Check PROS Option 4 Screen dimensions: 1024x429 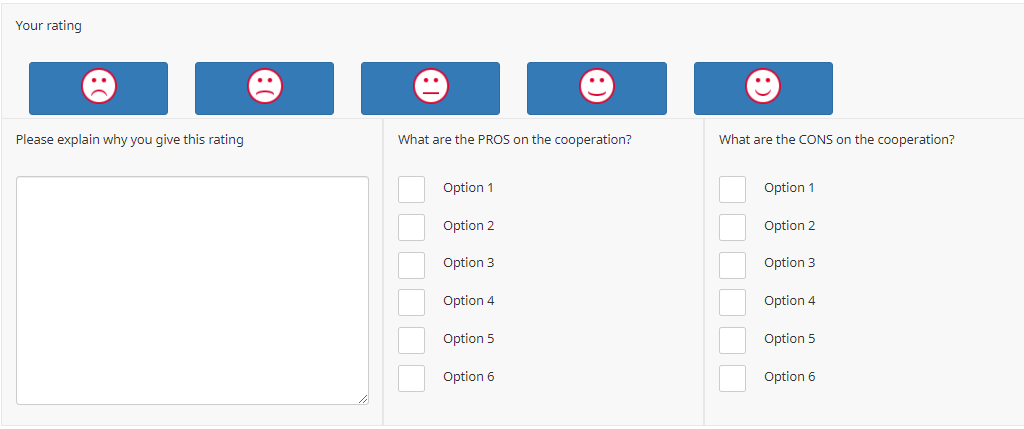(x=411, y=302)
